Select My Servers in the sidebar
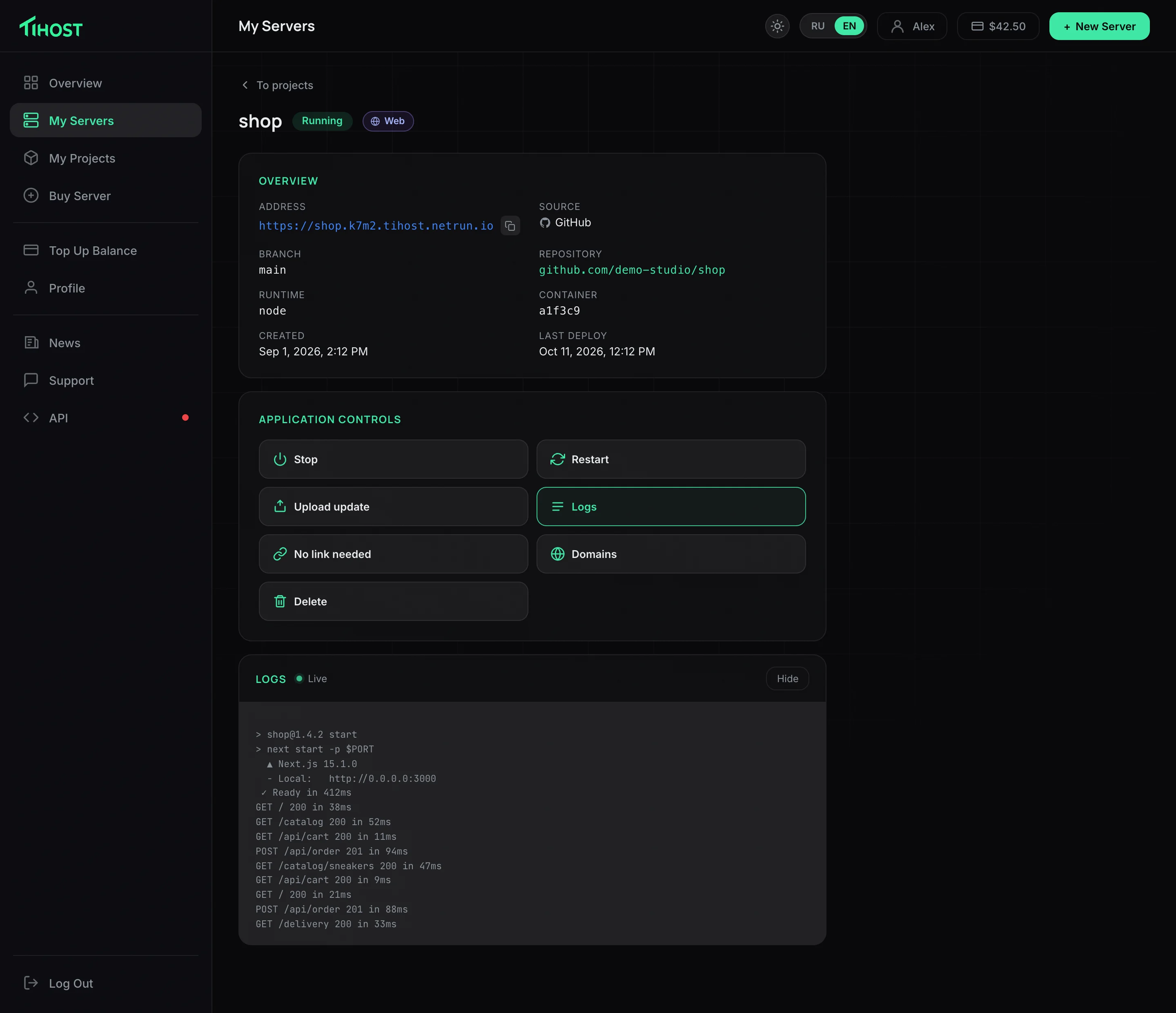1176x1013 pixels. click(x=106, y=120)
